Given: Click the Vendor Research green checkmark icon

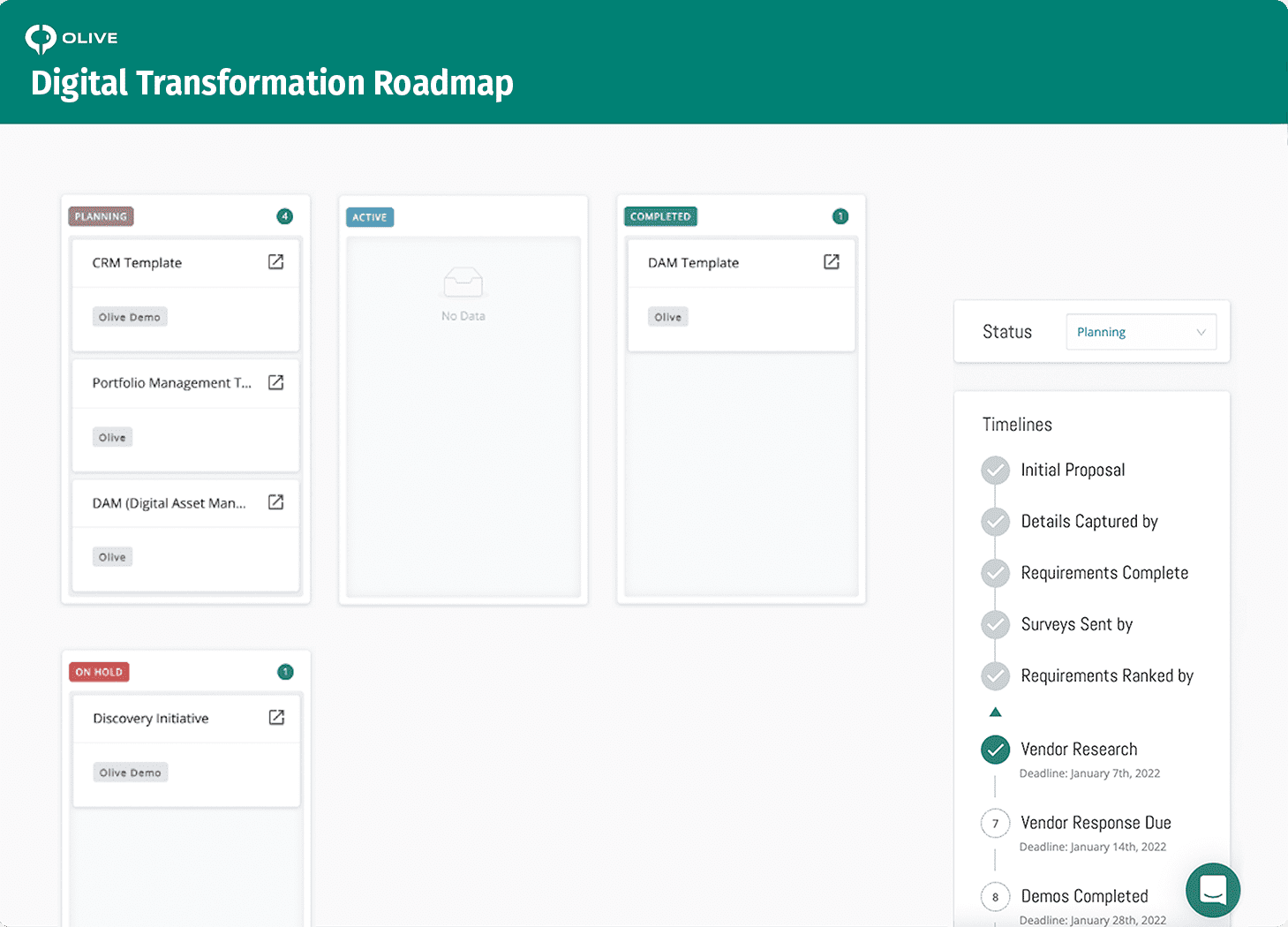Looking at the screenshot, I should point(995,750).
